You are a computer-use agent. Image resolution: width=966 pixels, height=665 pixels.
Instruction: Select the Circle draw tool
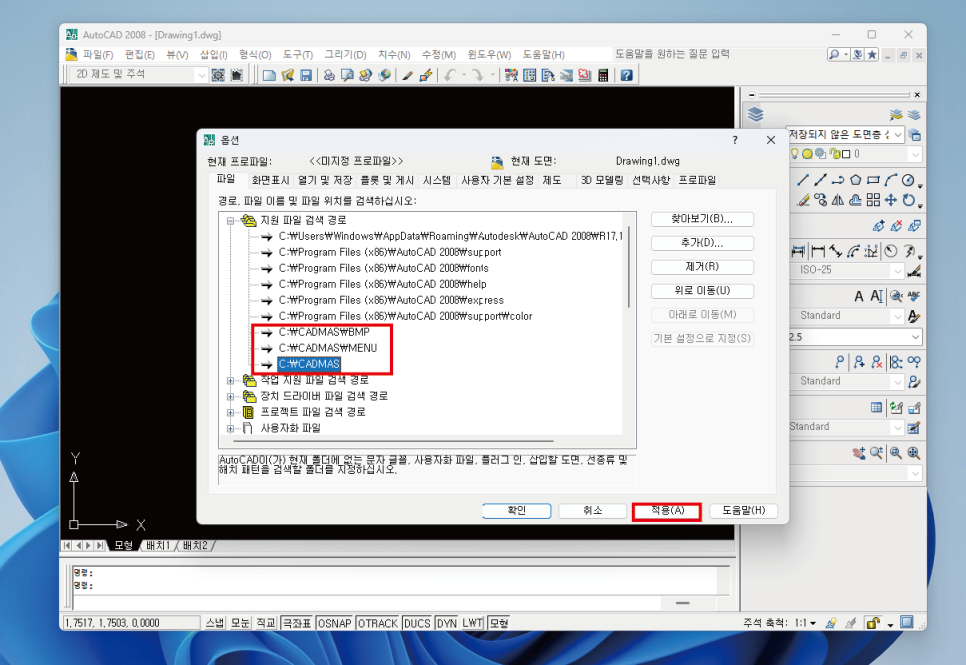[x=908, y=180]
